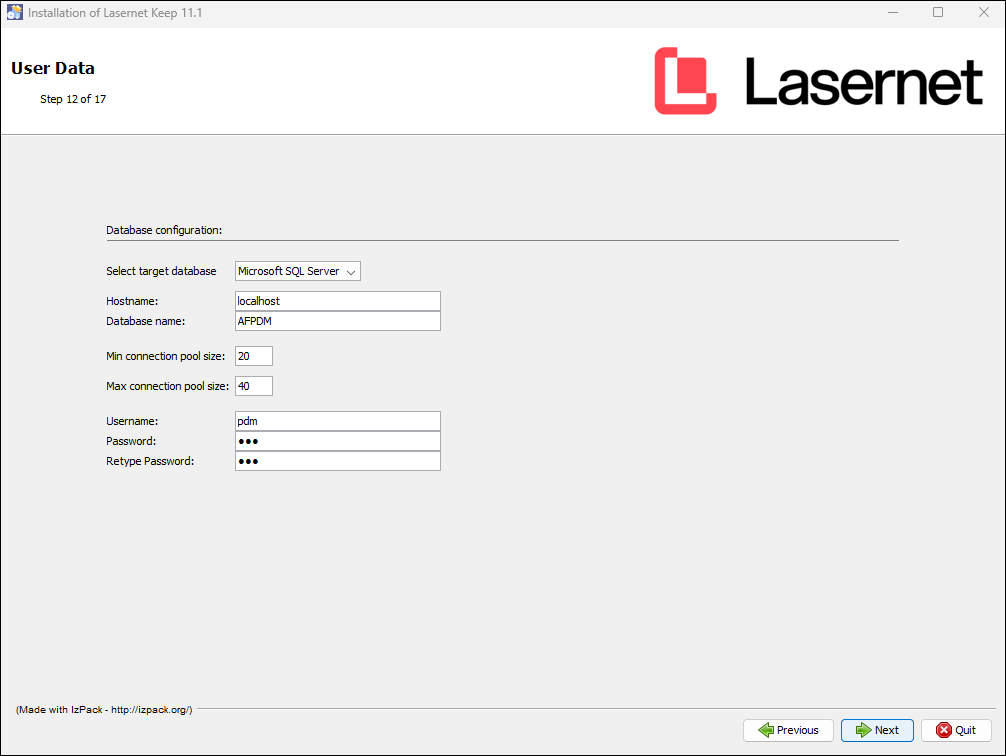Click the red Lasernet logo mark
The width and height of the screenshot is (1006, 756).
pyautogui.click(x=685, y=81)
